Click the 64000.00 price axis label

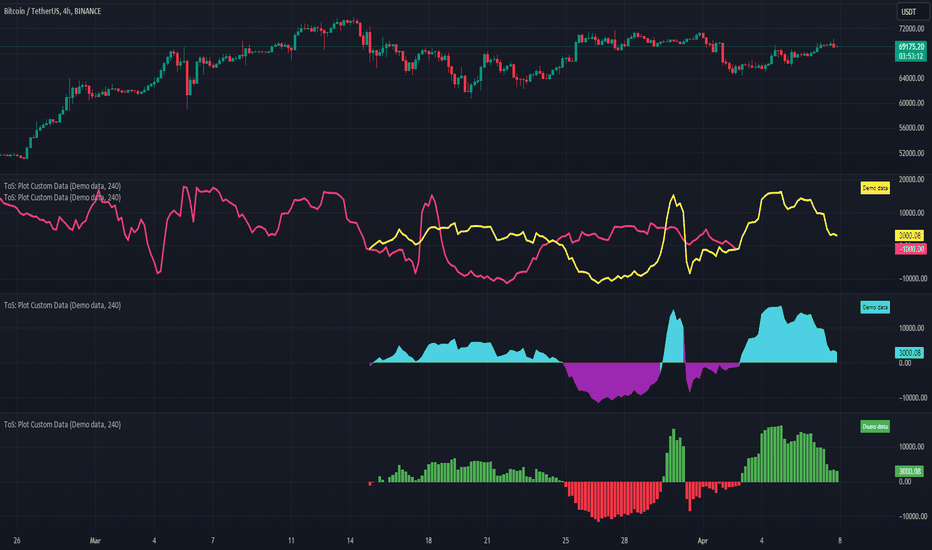(x=911, y=78)
